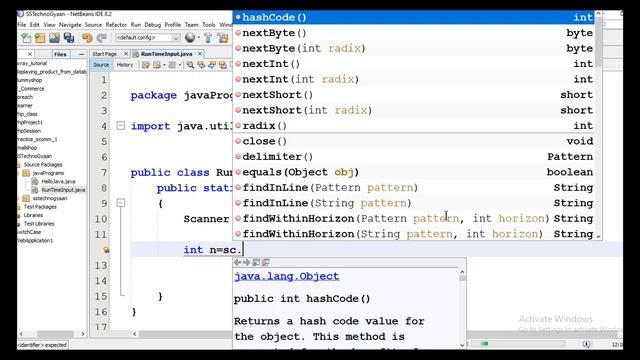Image resolution: width=640 pixels, height=360 pixels.
Task: Click the Find Selection magnifier icon in editor toolbar
Action: coord(190,65)
